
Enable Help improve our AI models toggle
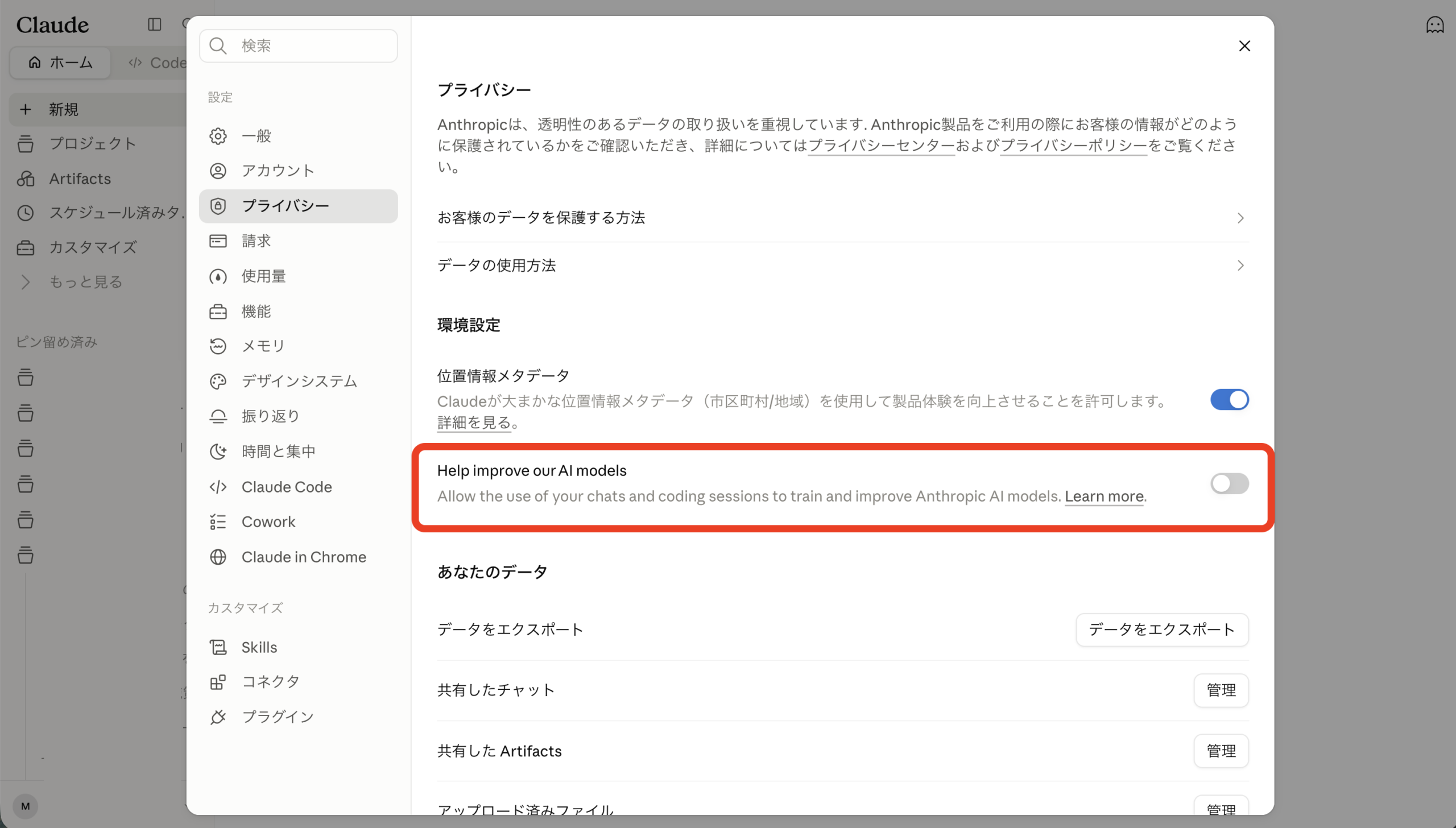(x=1229, y=483)
